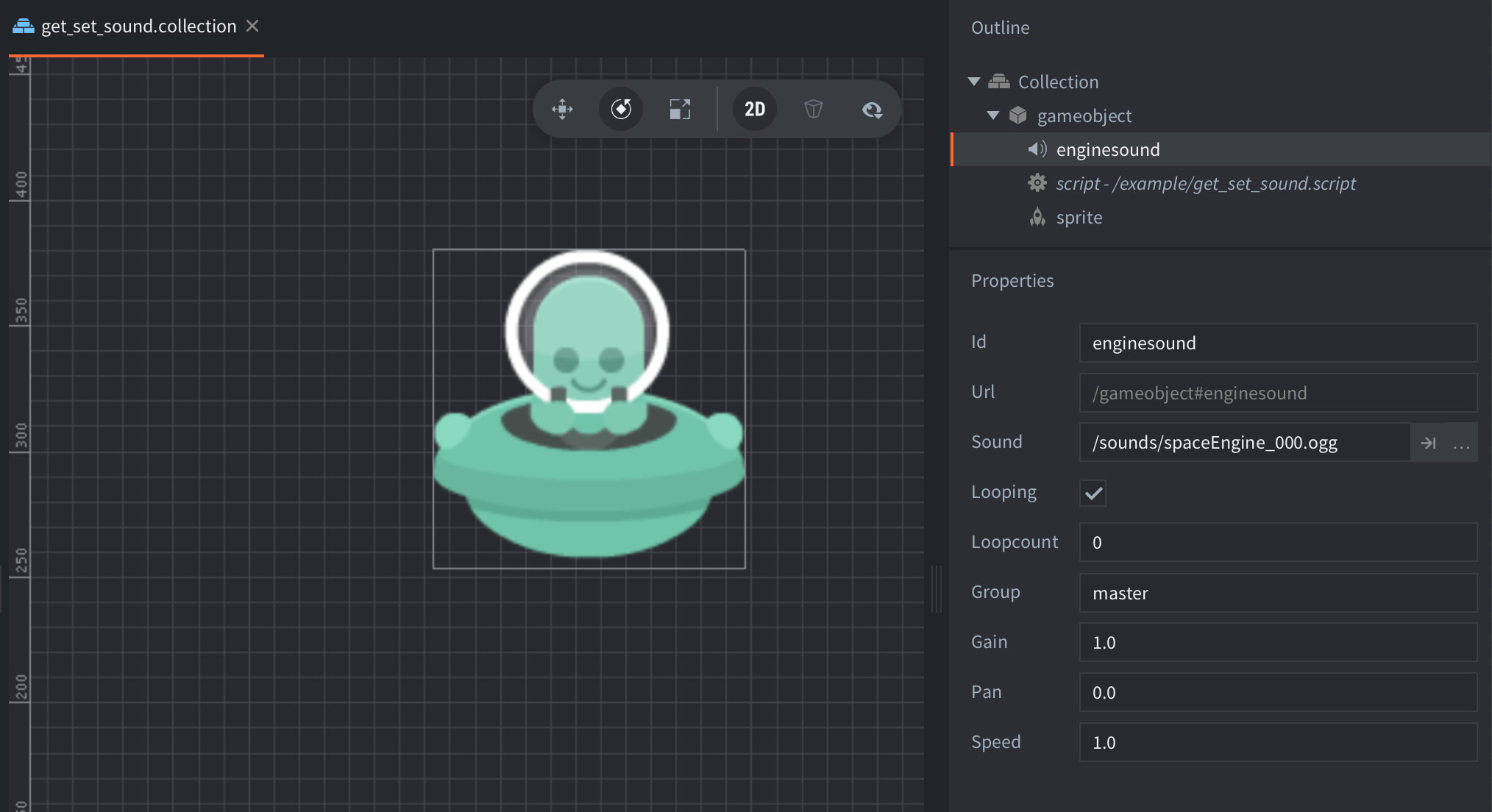Viewport: 1492px width, 812px height.
Task: Click the sprite rocket icon in Outline
Action: click(x=1037, y=217)
